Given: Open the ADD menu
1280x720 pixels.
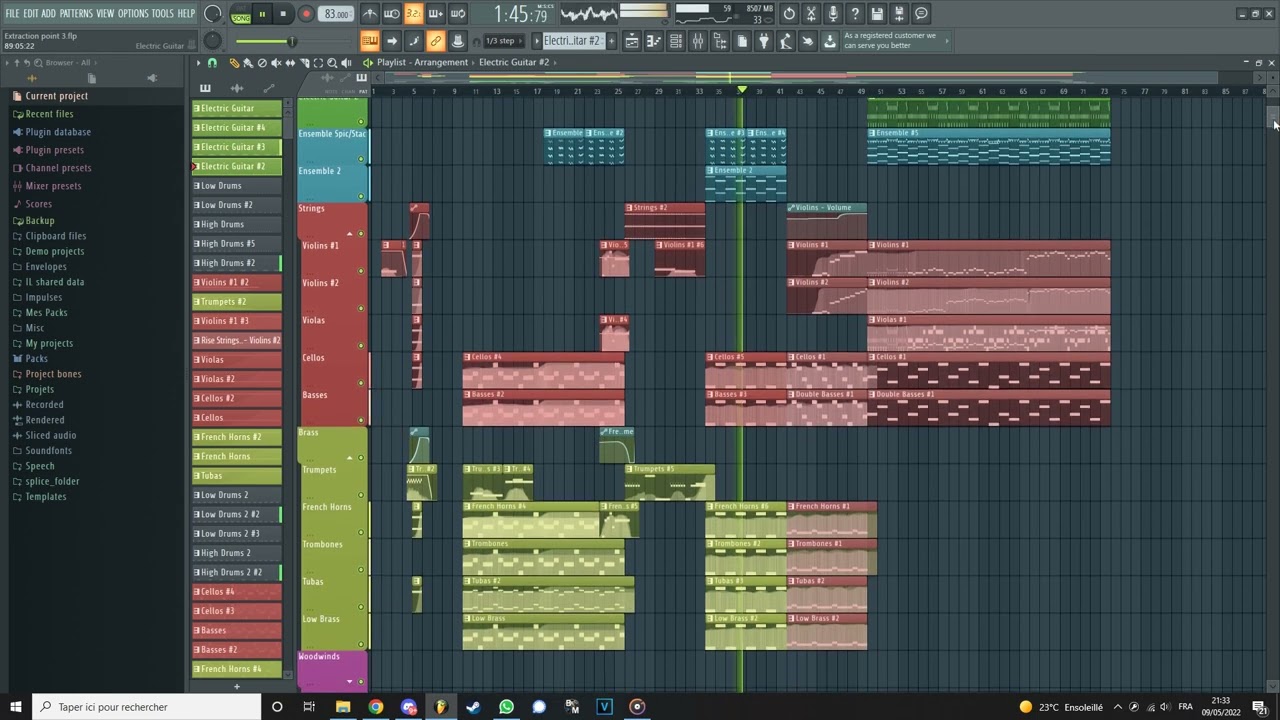Looking at the screenshot, I should click(x=48, y=13).
